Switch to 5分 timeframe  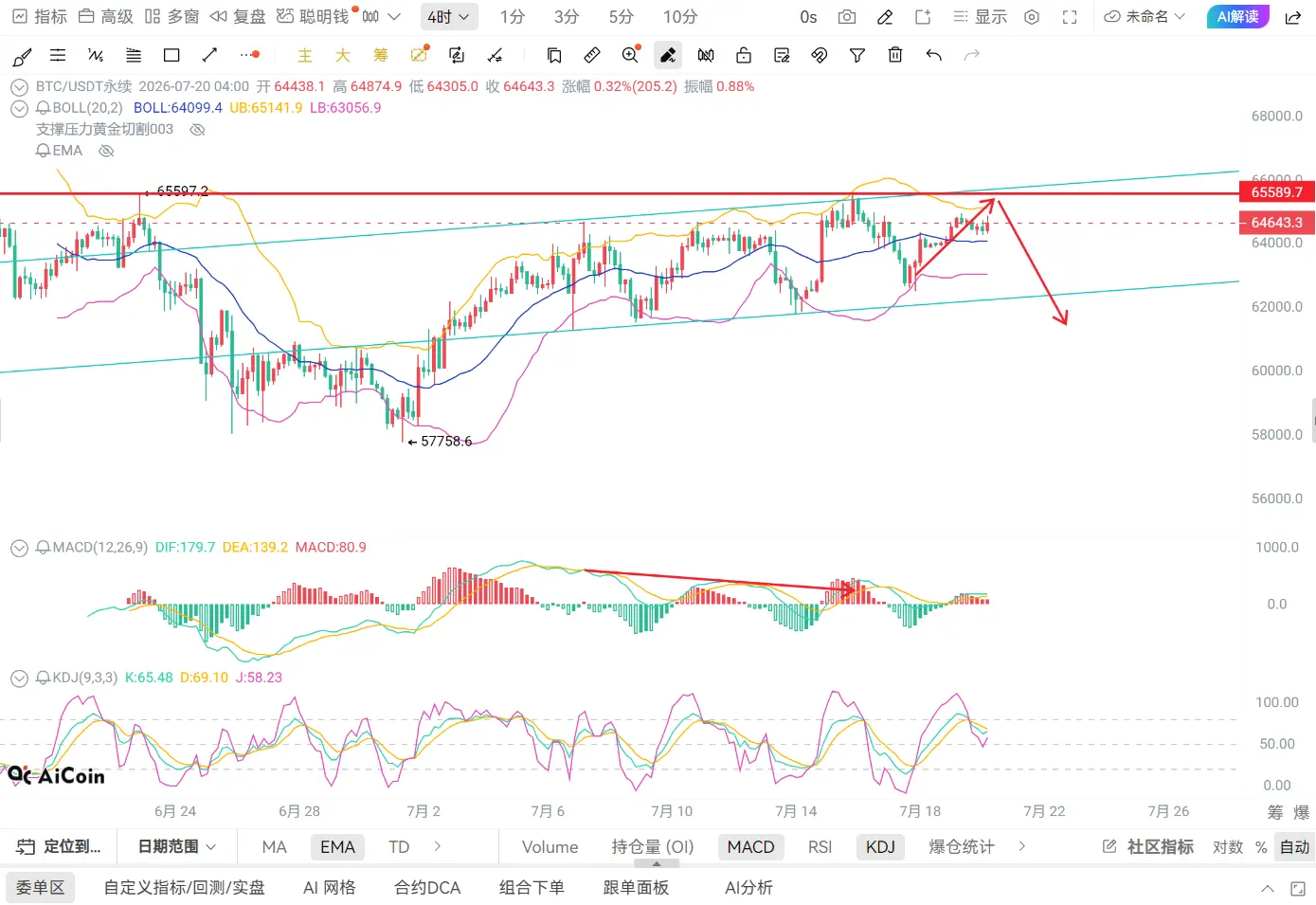coord(622,17)
